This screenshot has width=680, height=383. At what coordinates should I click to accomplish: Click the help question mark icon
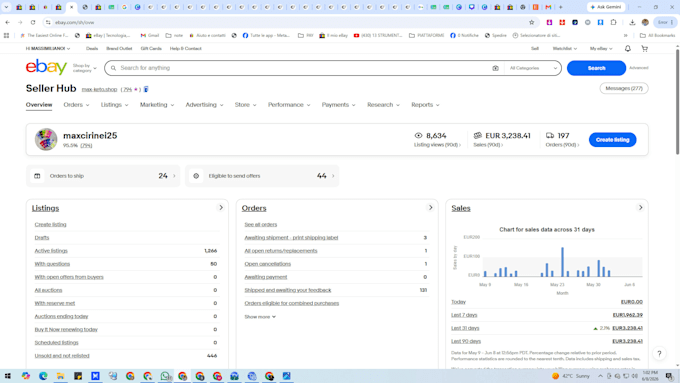click(659, 354)
